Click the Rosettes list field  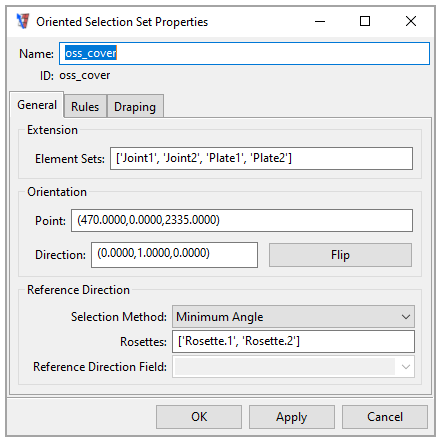coord(293,341)
